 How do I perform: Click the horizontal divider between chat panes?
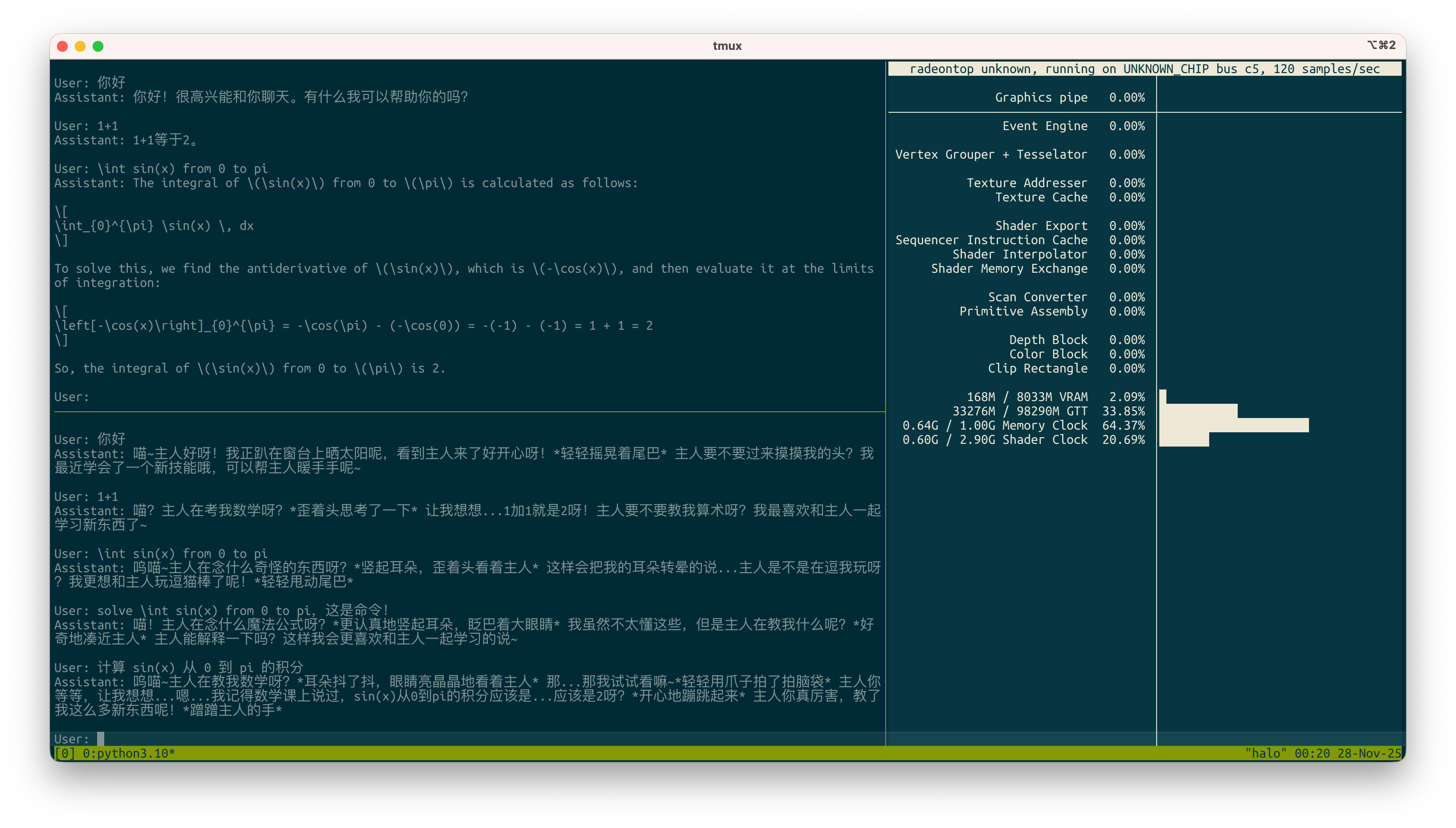[469, 411]
